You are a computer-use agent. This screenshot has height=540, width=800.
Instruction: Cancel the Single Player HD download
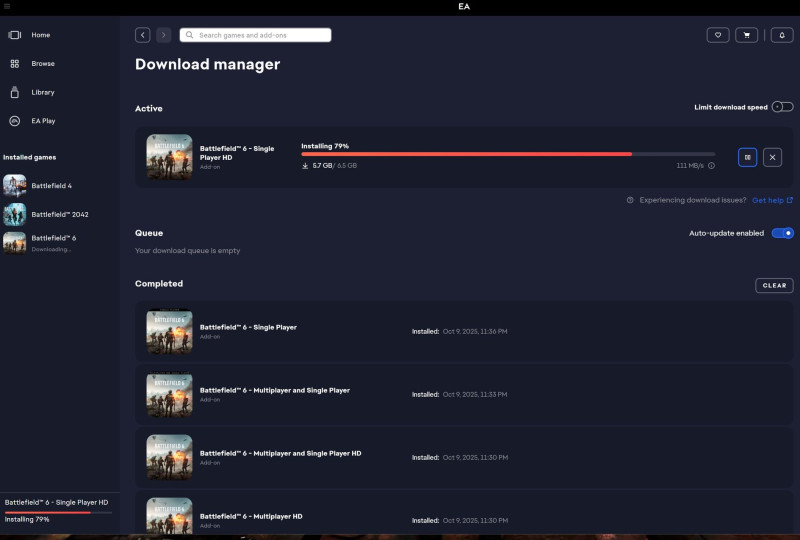point(772,157)
